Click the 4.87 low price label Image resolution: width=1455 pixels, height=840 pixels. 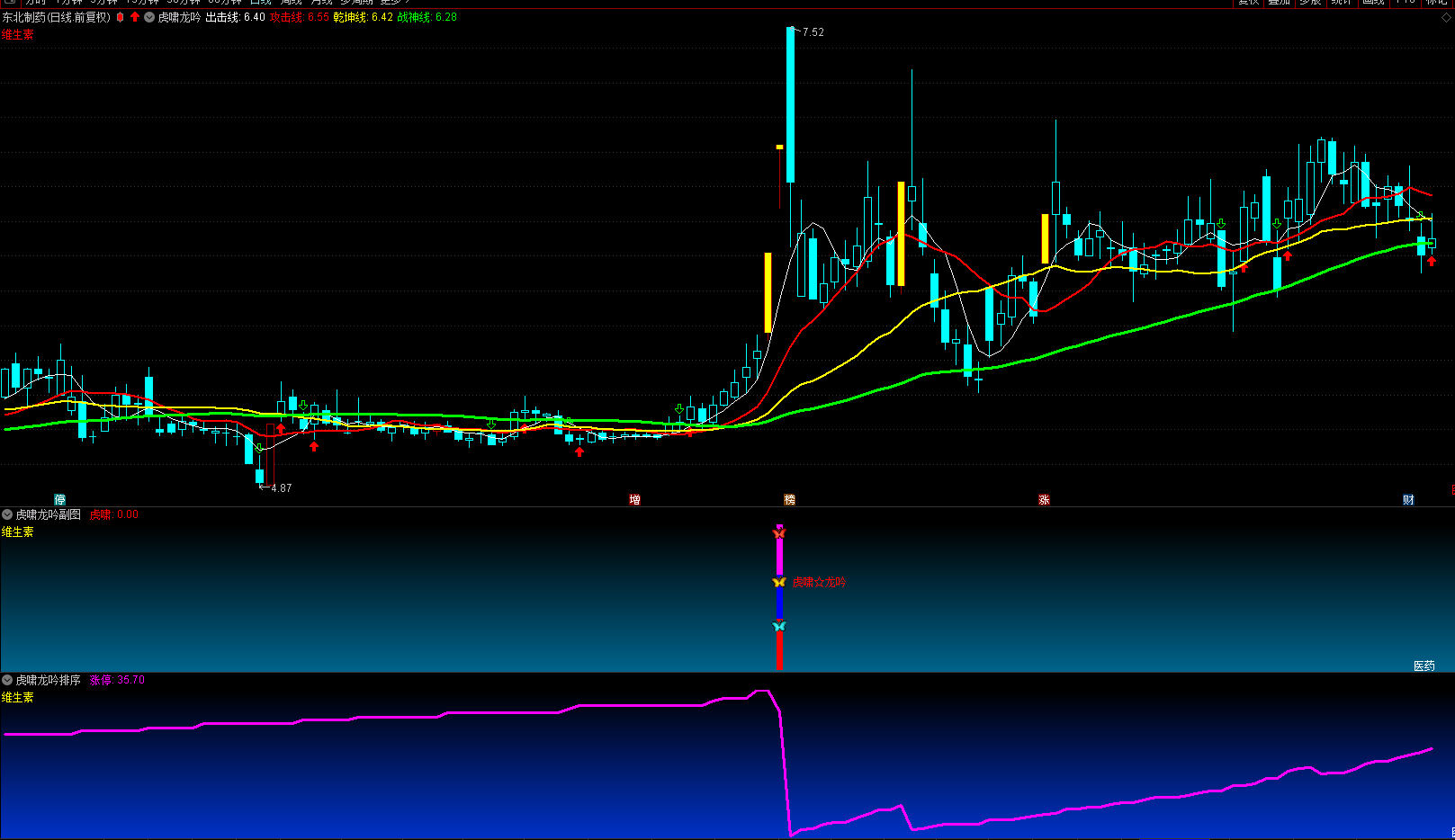click(x=282, y=488)
